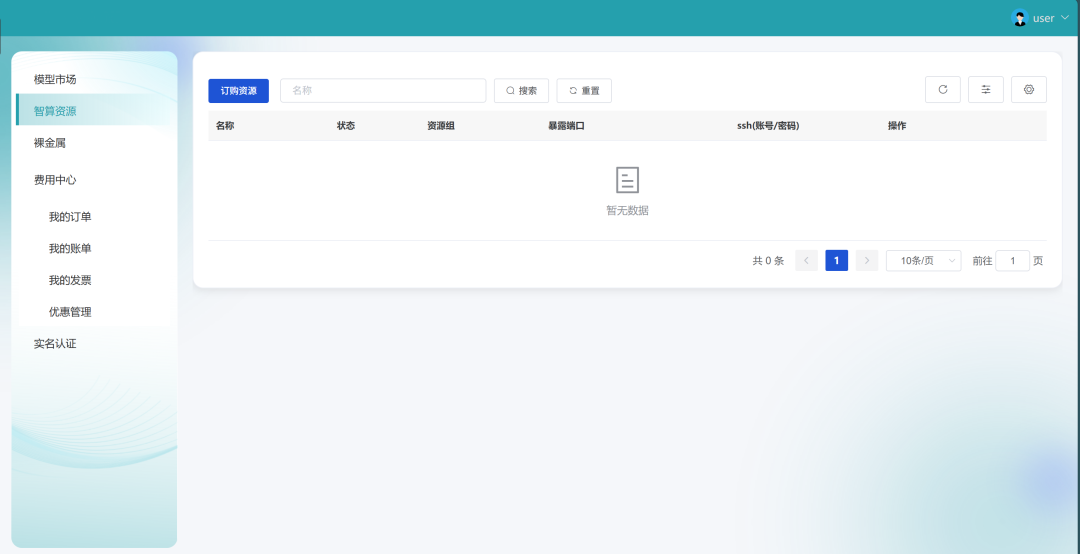Open 模型市场 in the sidebar
Viewport: 1080px width, 554px height.
[x=55, y=79]
